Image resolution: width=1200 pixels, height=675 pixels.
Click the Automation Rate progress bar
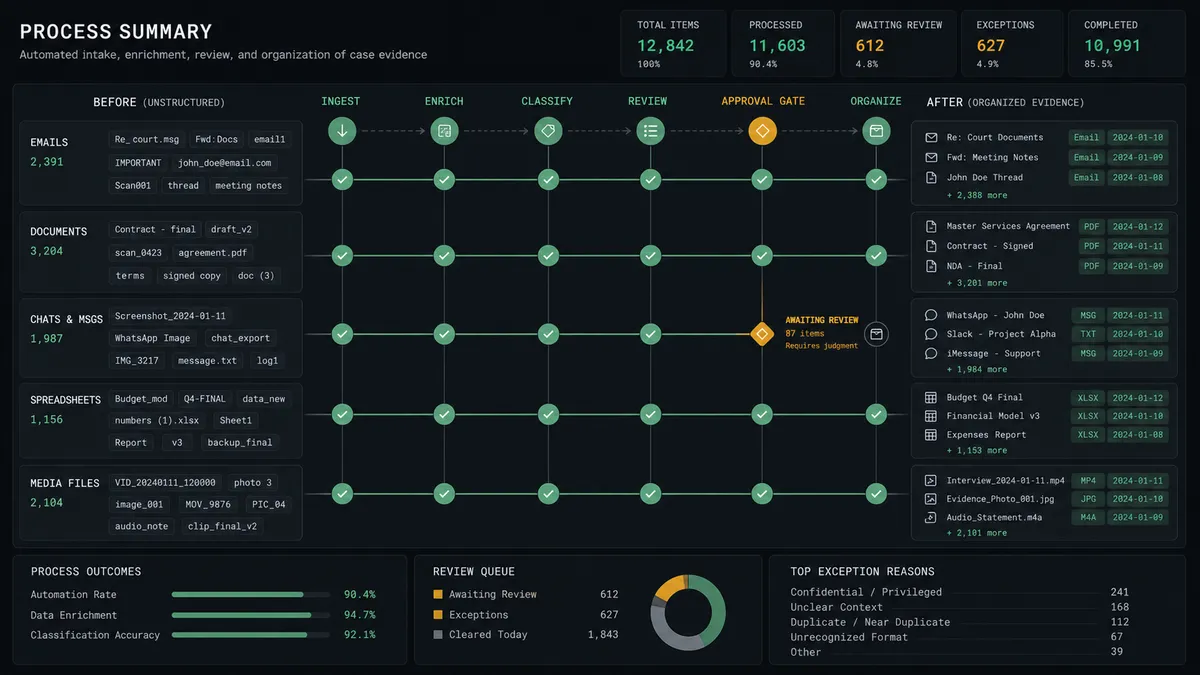coord(240,594)
